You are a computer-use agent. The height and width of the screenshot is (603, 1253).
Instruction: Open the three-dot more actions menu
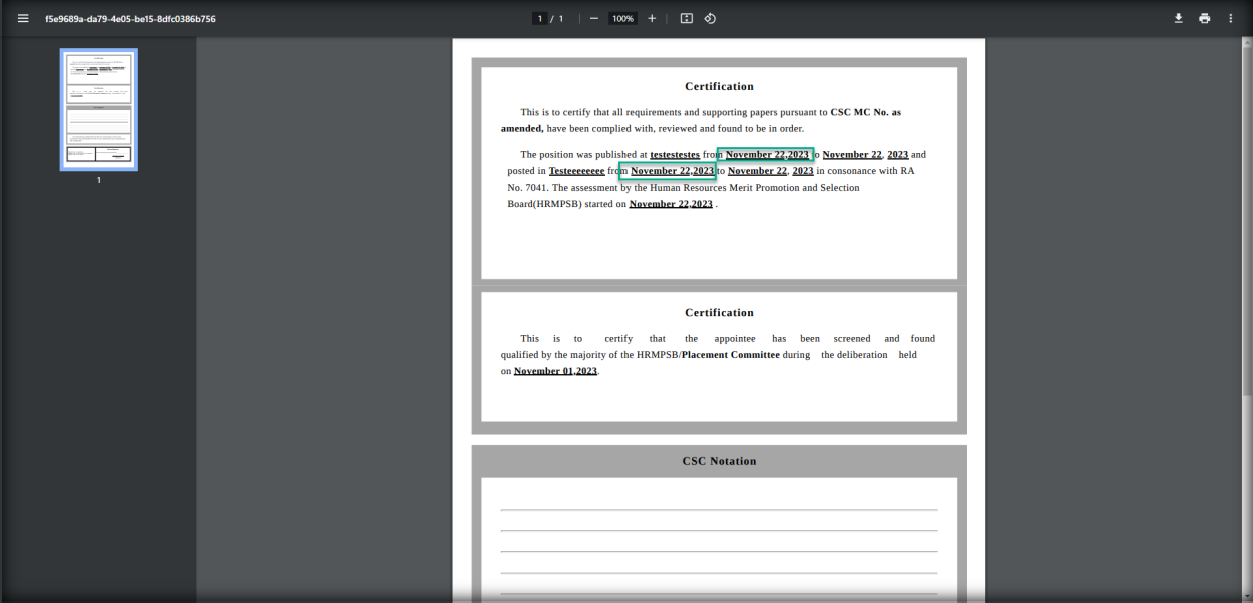[x=1231, y=18]
